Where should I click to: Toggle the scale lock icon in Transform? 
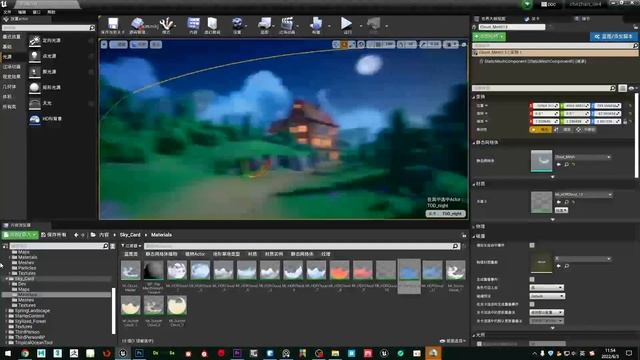tap(625, 121)
